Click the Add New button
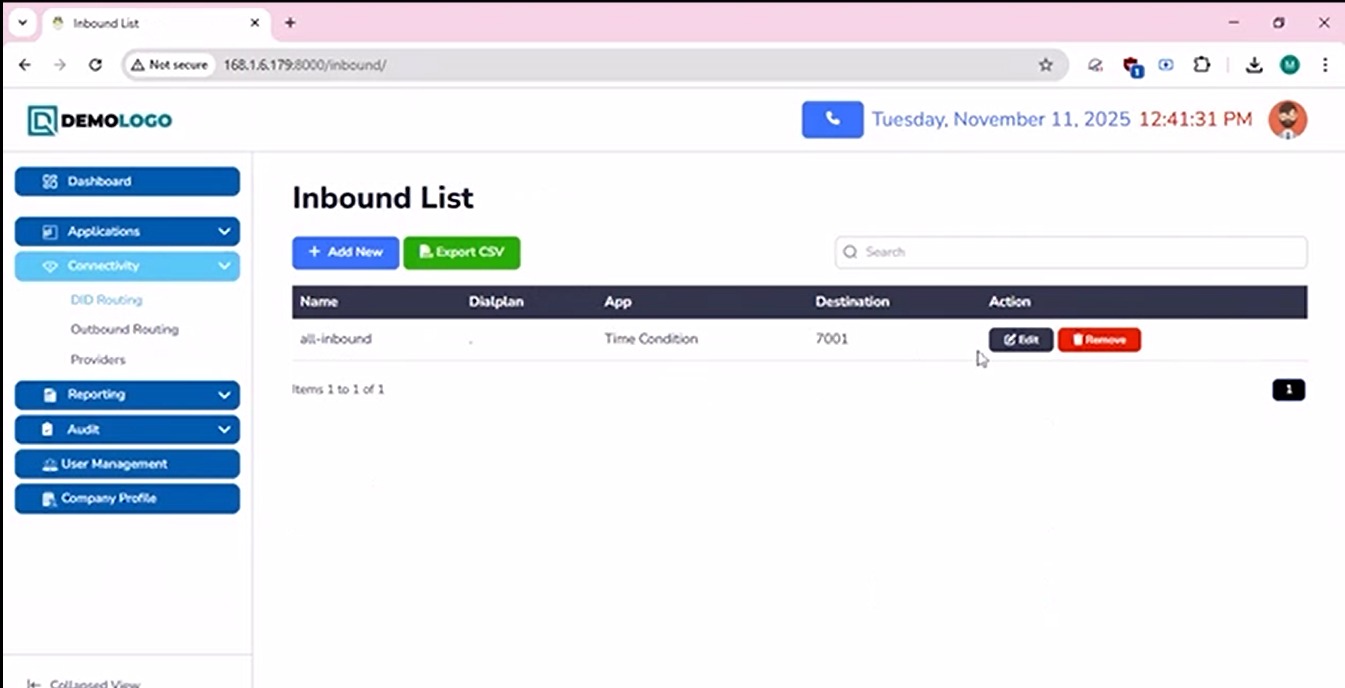This screenshot has width=1345, height=688. click(x=345, y=252)
